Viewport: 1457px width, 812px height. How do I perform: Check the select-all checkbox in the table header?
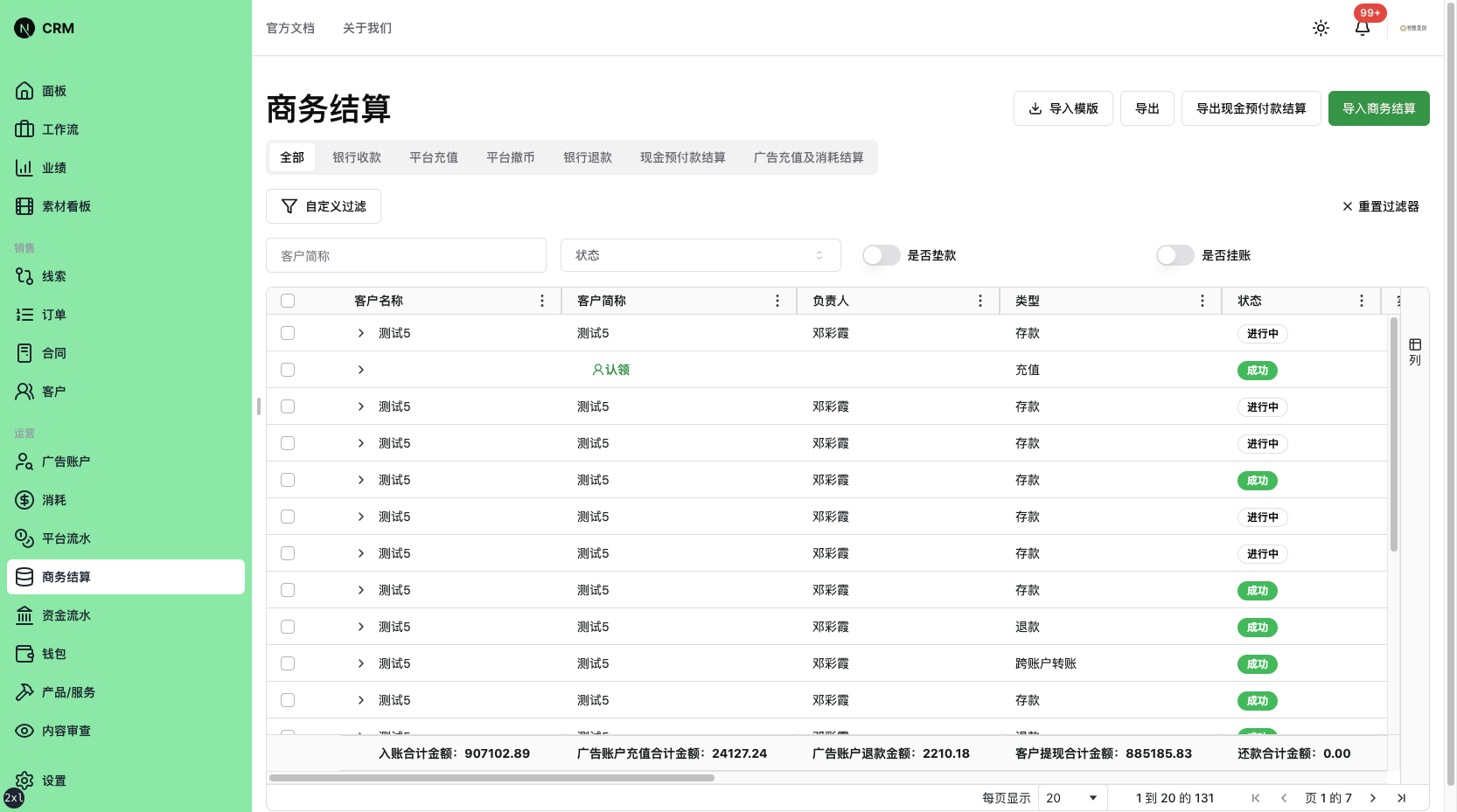[x=288, y=300]
